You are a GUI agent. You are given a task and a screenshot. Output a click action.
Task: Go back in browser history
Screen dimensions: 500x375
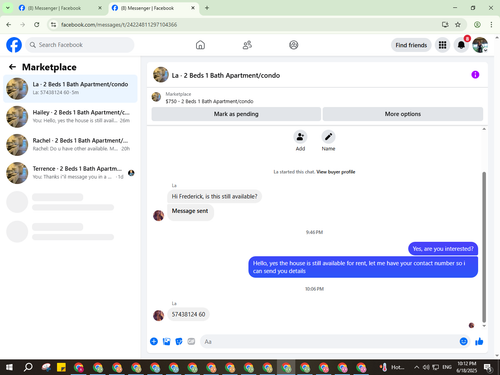9,25
